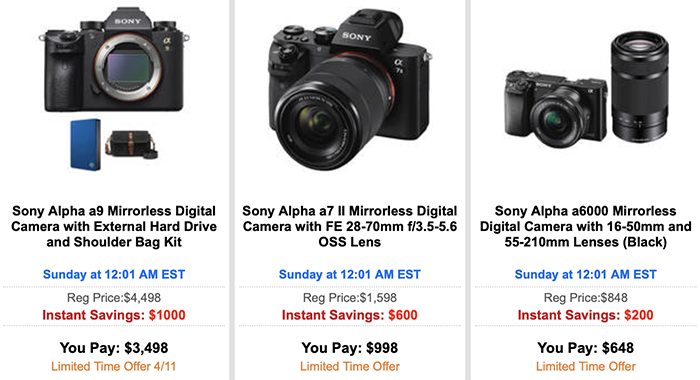Click Reg Price:$848 text
Screen dimensions: 700x380
pyautogui.click(x=585, y=297)
